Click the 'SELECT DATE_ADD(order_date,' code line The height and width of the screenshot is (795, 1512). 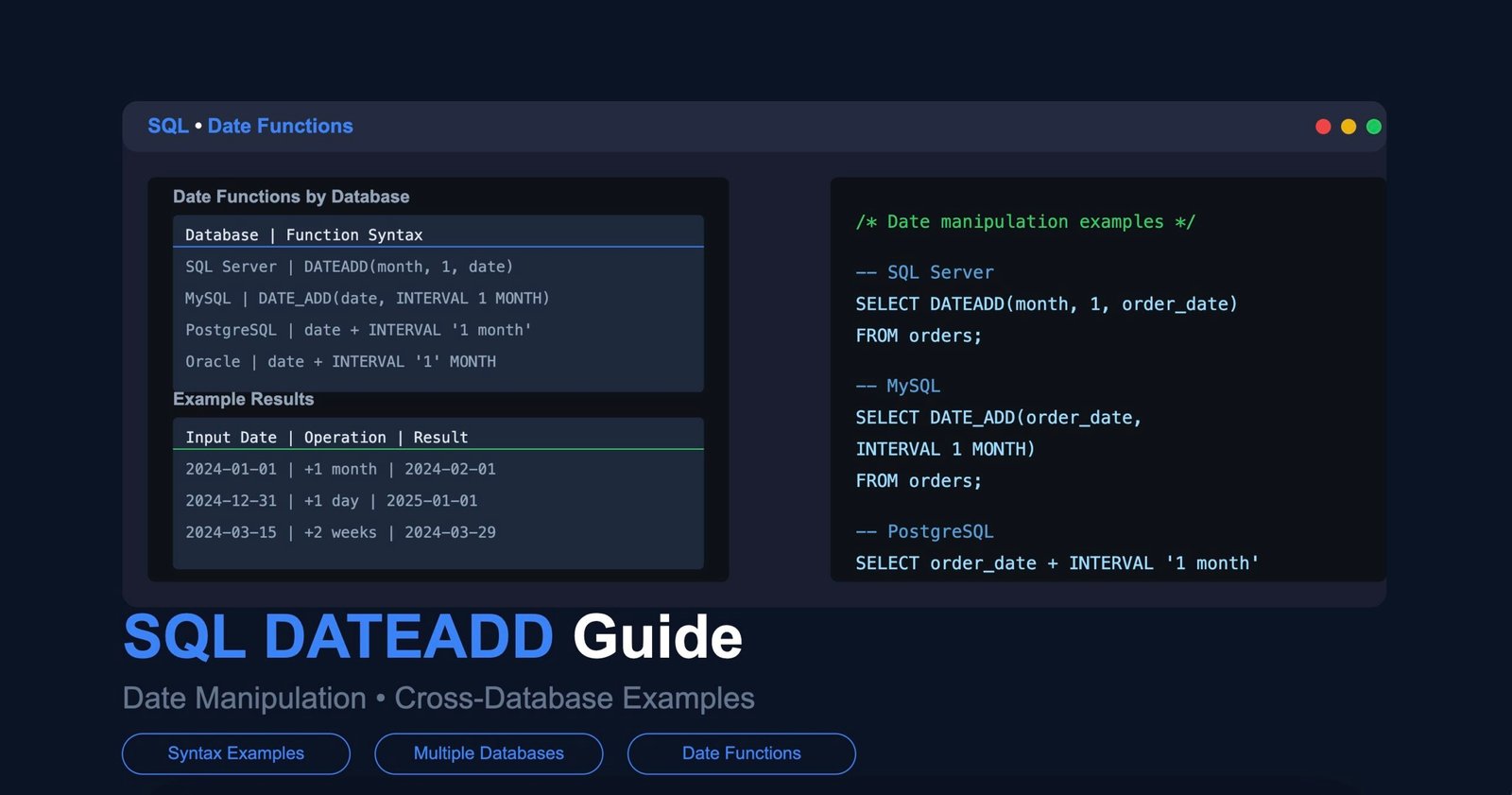click(x=998, y=417)
